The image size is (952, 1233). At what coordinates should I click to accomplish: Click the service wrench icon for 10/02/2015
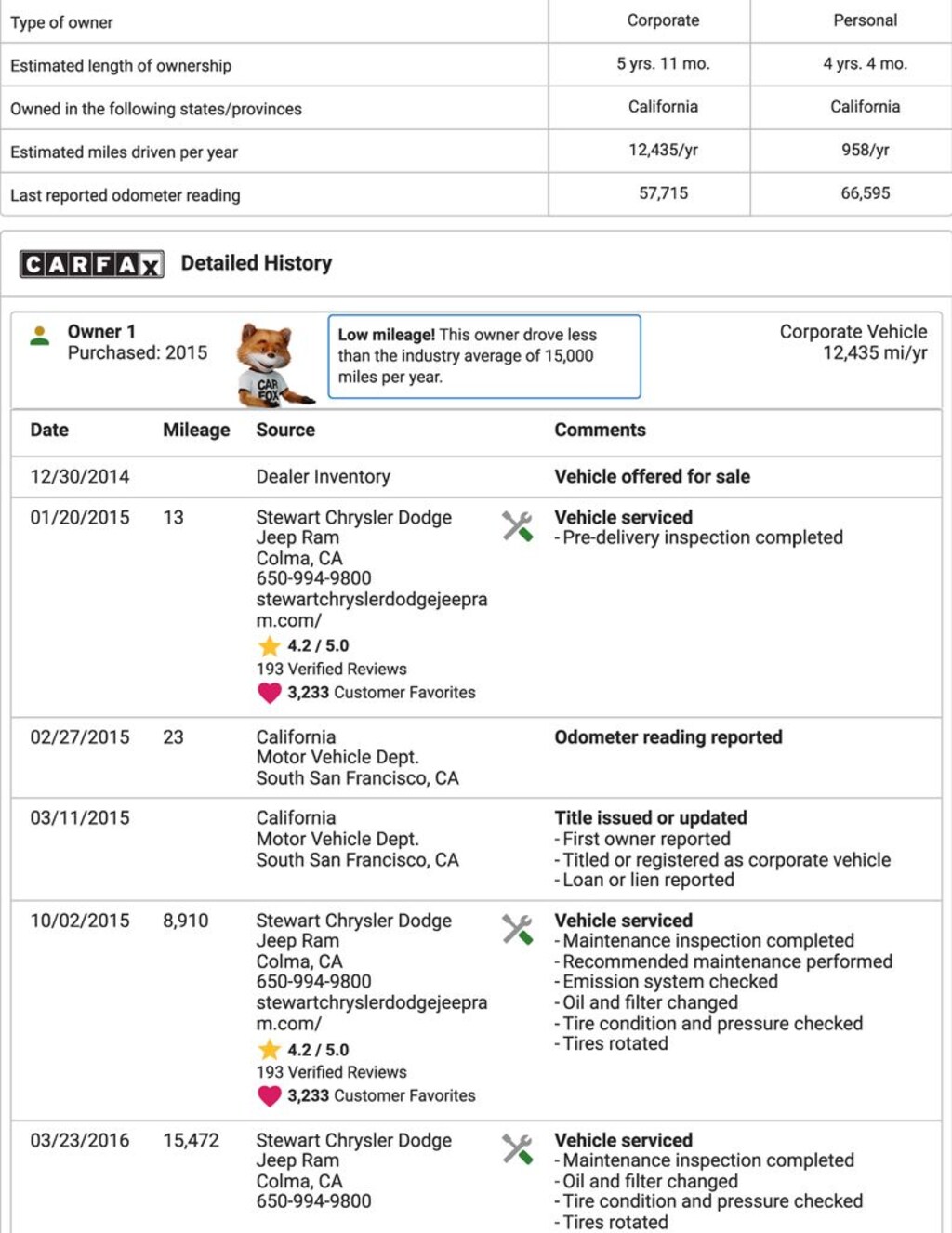517,929
